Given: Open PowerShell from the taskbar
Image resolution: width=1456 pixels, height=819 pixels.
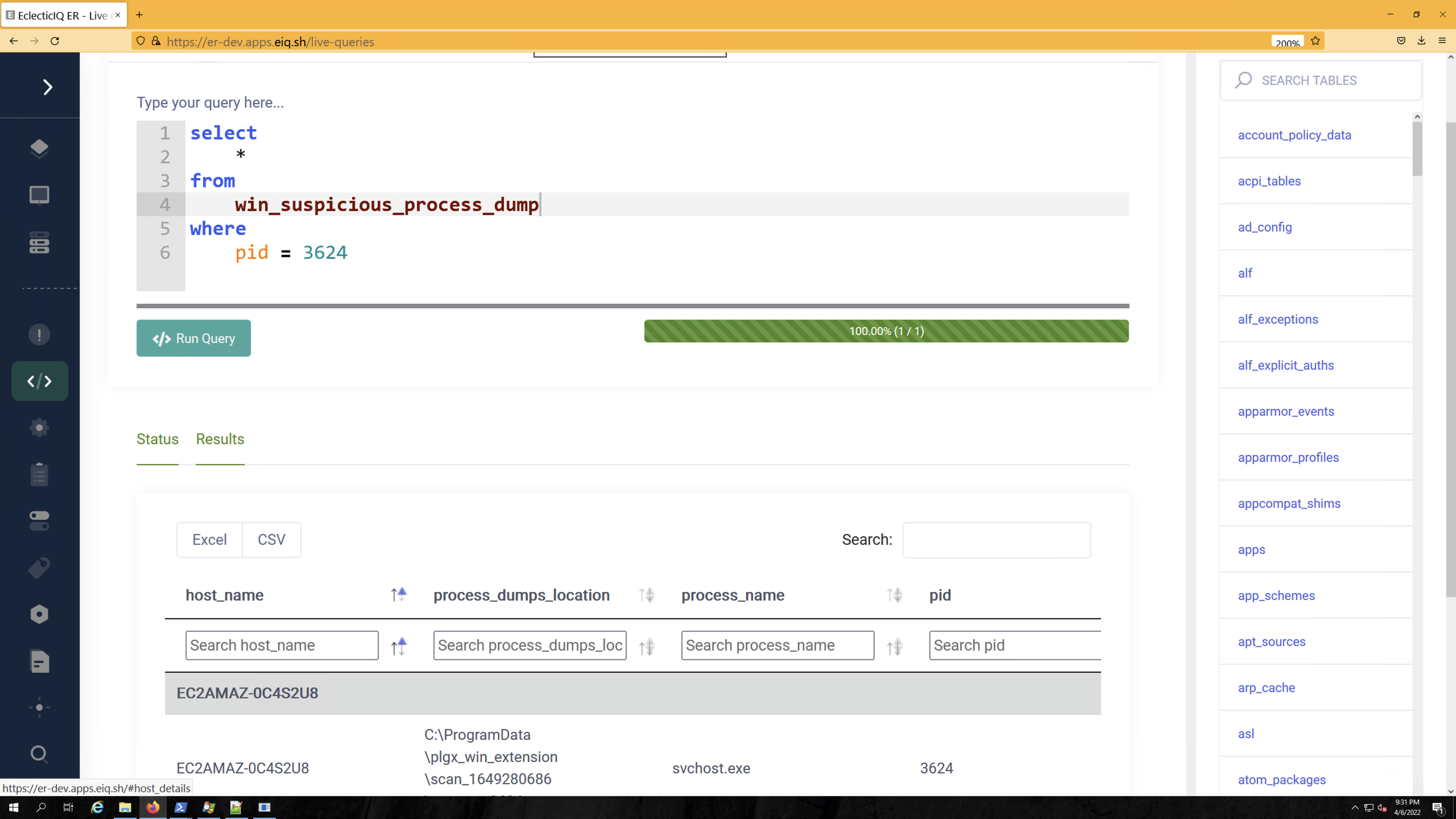Looking at the screenshot, I should pyautogui.click(x=180, y=808).
